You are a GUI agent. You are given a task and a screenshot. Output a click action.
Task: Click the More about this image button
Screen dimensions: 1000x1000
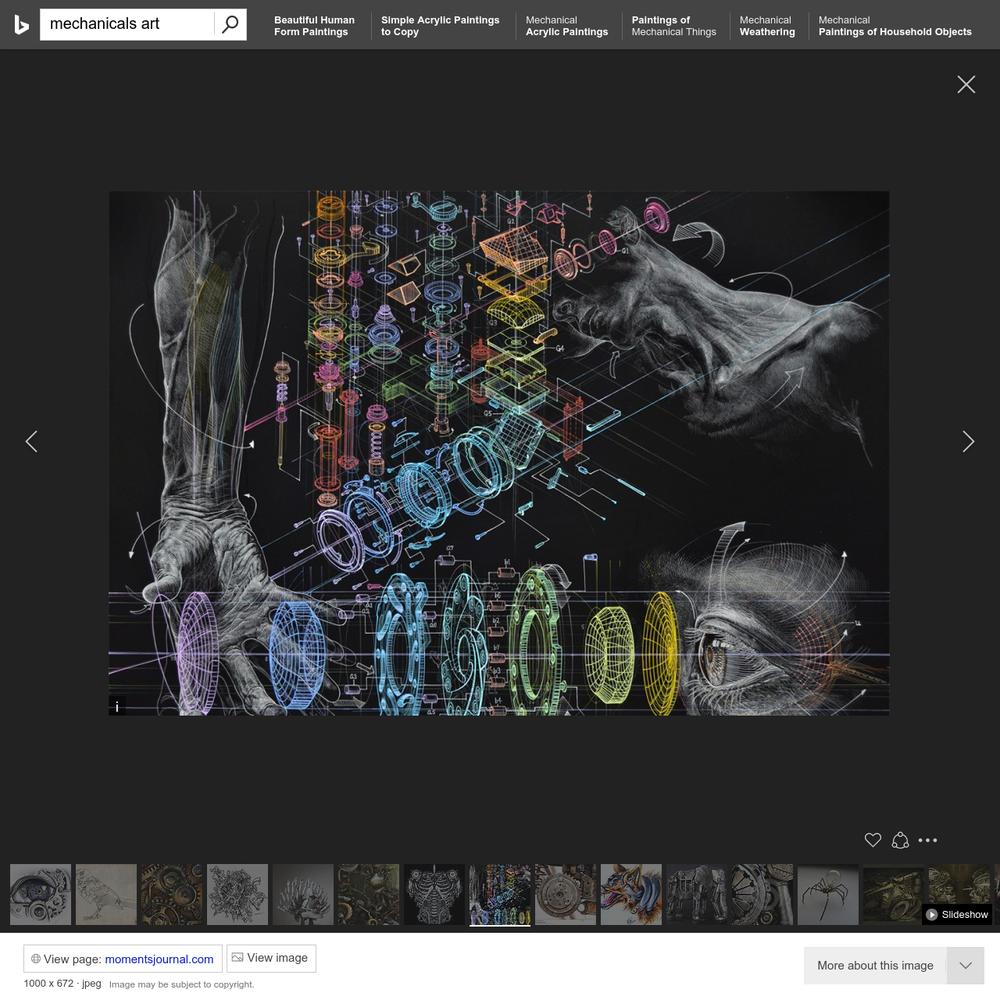(875, 965)
